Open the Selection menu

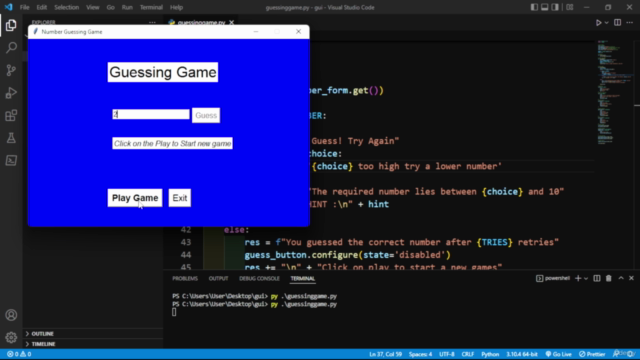click(67, 7)
